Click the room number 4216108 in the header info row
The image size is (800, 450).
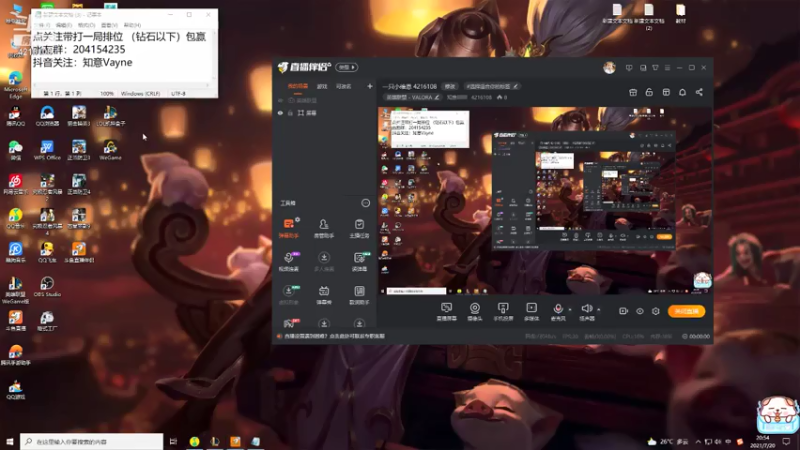(x=481, y=97)
